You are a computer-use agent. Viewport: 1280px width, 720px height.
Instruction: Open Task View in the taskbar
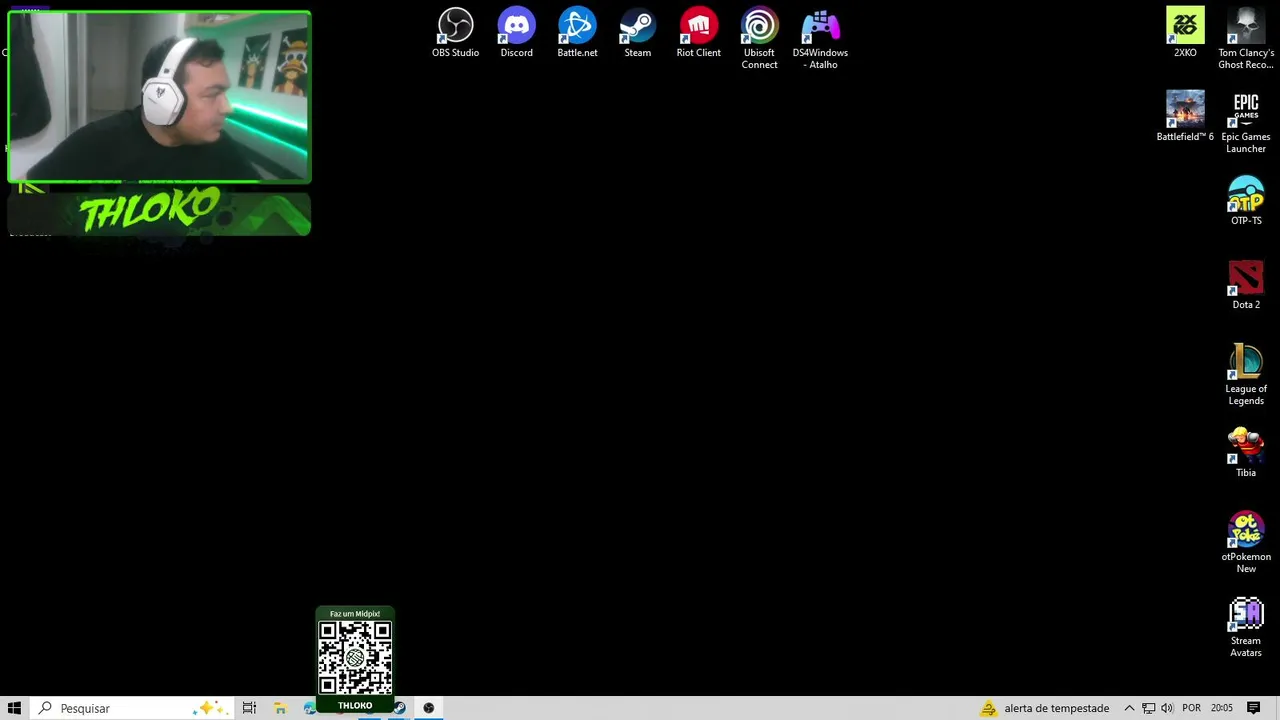click(x=249, y=708)
